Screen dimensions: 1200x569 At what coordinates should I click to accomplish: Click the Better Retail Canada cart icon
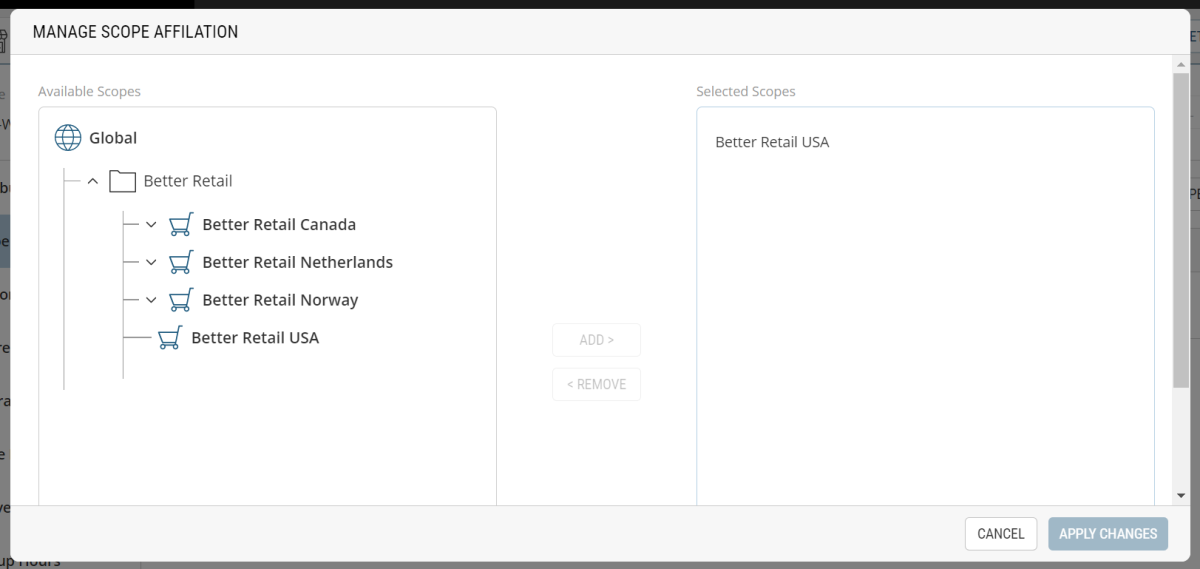point(180,224)
